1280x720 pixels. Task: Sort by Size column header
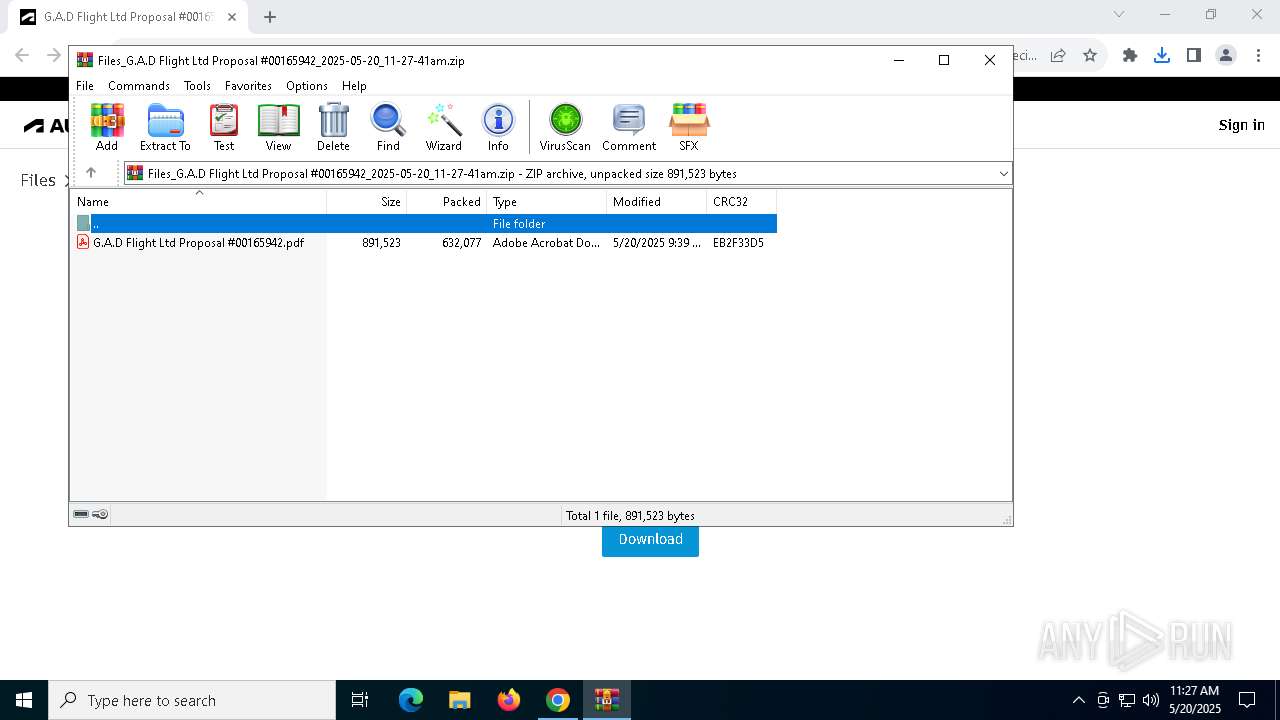[367, 202]
